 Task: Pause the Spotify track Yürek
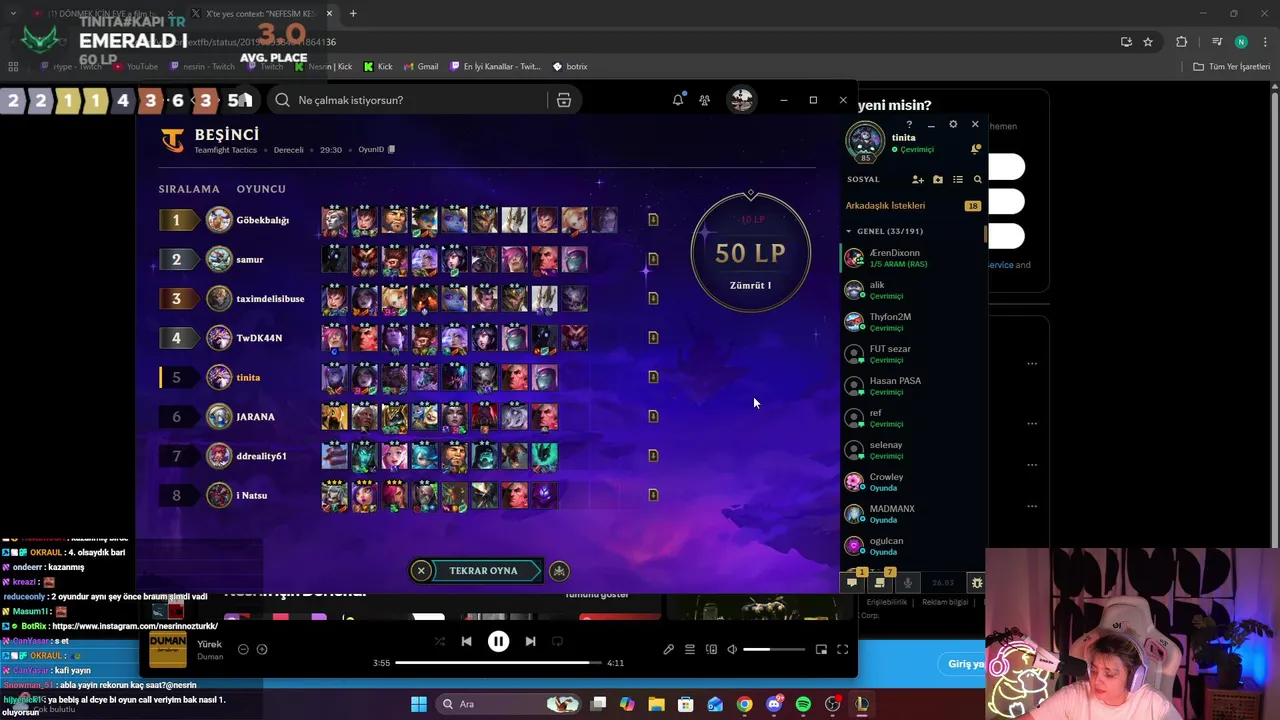pos(498,642)
